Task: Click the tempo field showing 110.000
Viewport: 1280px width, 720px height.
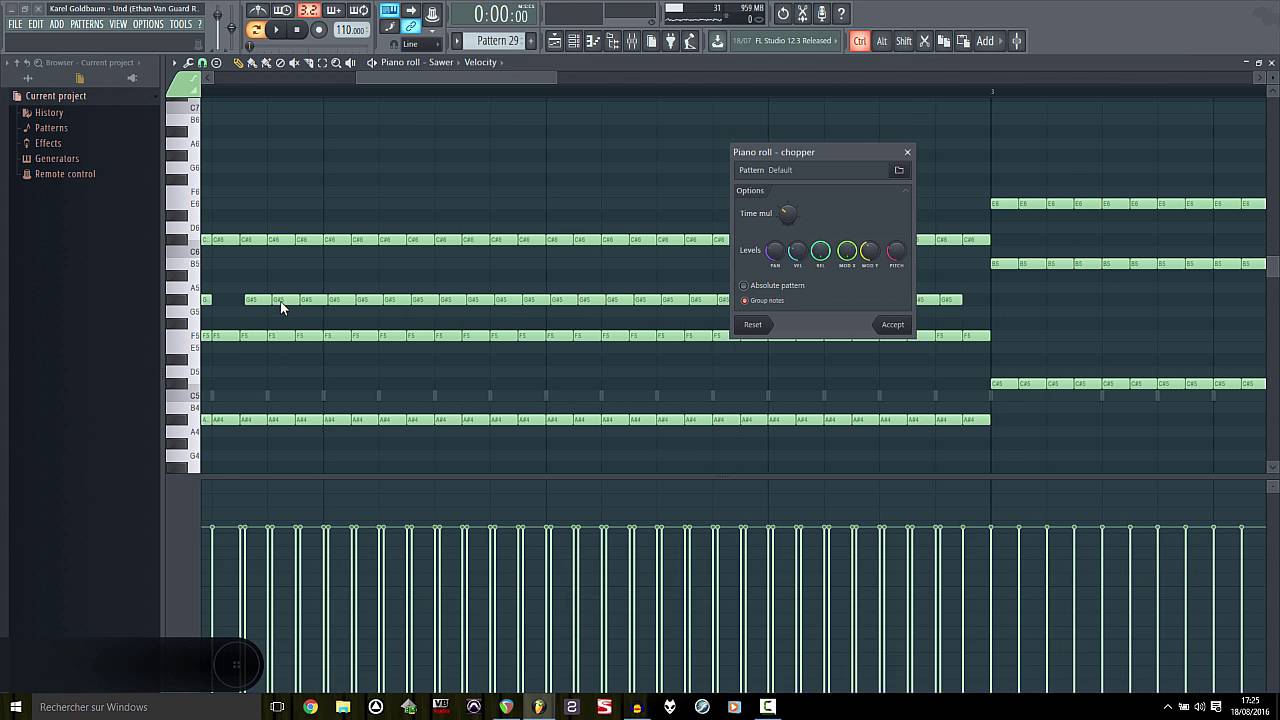Action: click(351, 30)
